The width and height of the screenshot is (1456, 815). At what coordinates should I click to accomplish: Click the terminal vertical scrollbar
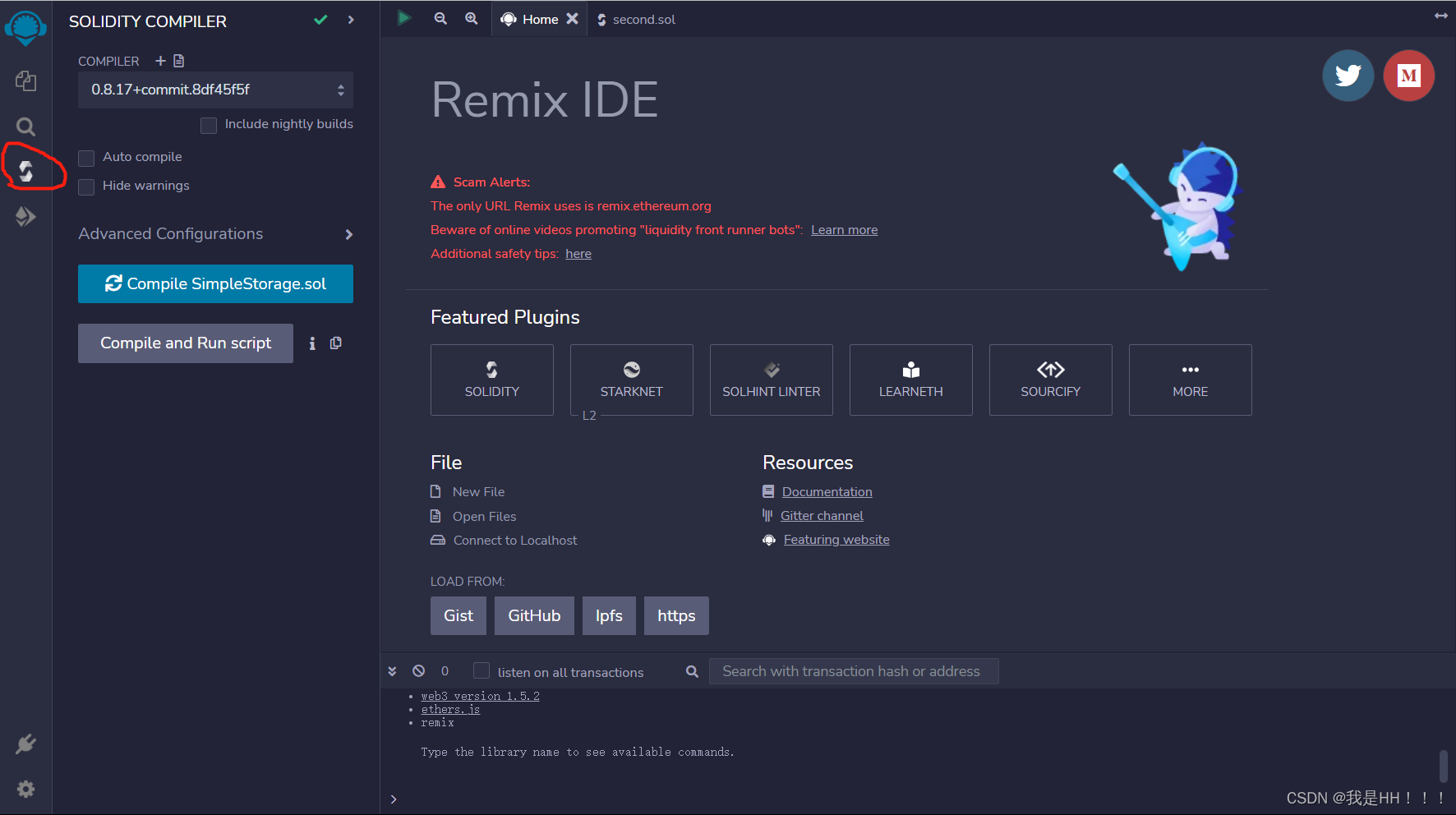[x=1444, y=766]
